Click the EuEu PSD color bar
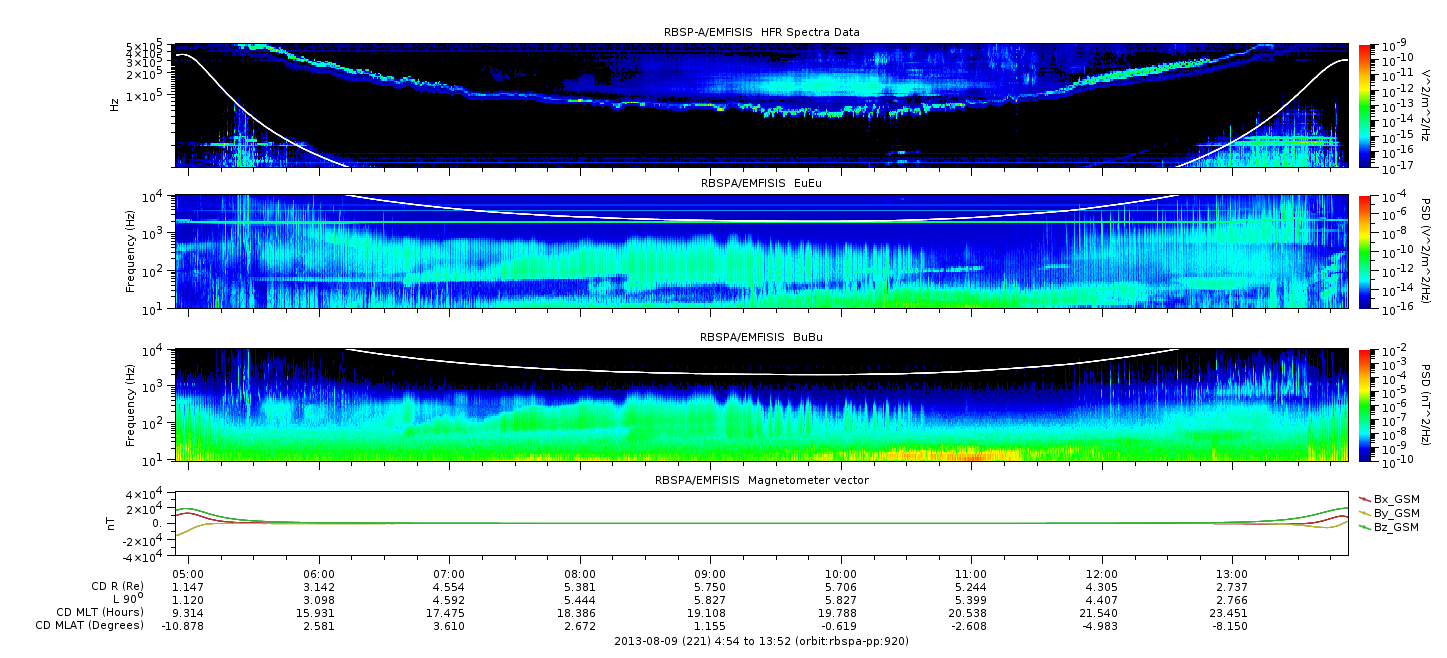Screen dimensions: 1447x658 1365,251
